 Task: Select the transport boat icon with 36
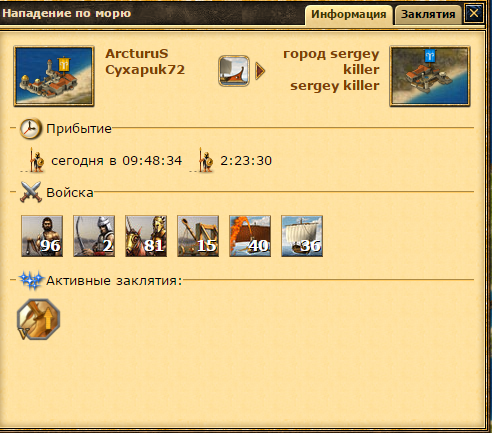point(302,236)
